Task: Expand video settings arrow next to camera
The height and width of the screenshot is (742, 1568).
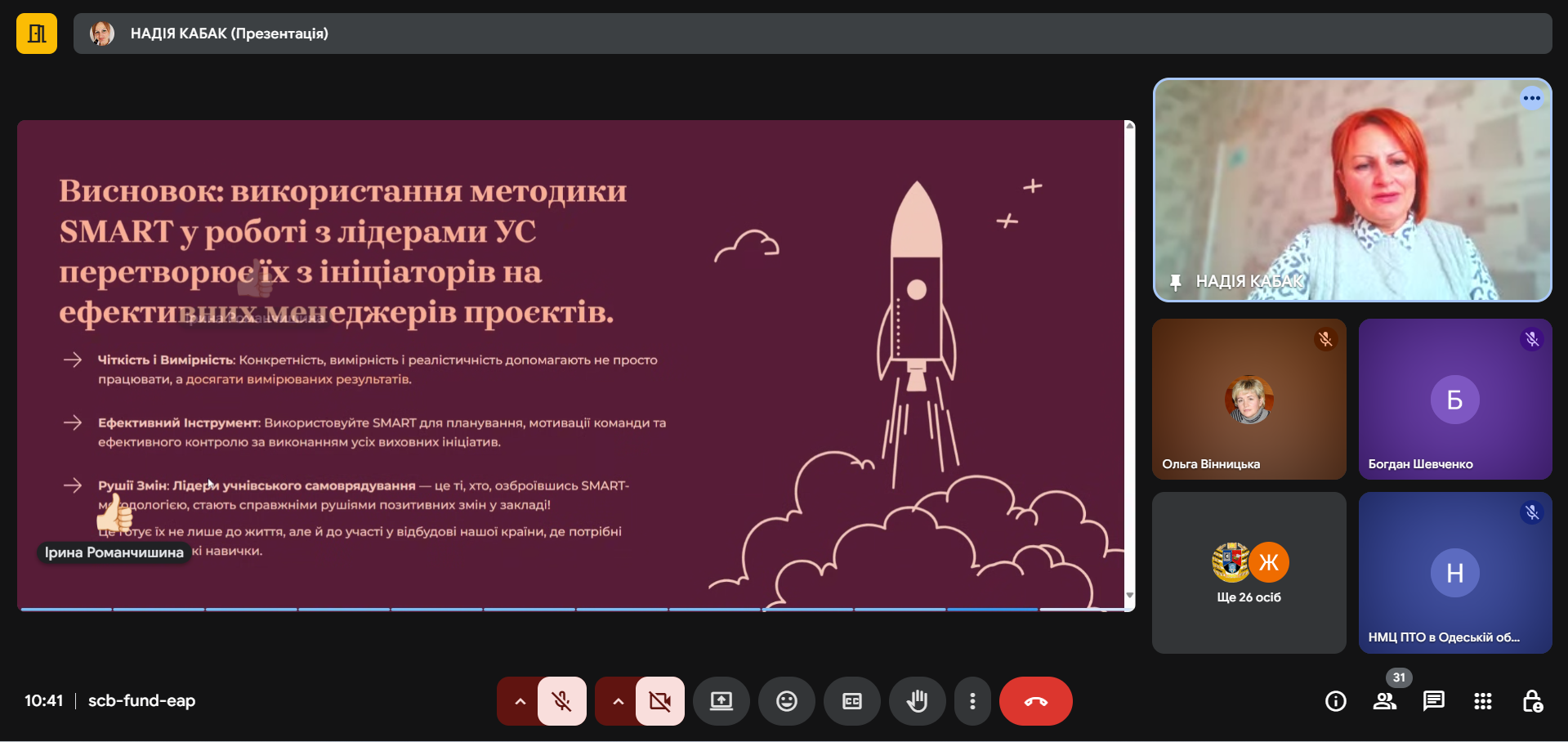Action: (x=618, y=701)
